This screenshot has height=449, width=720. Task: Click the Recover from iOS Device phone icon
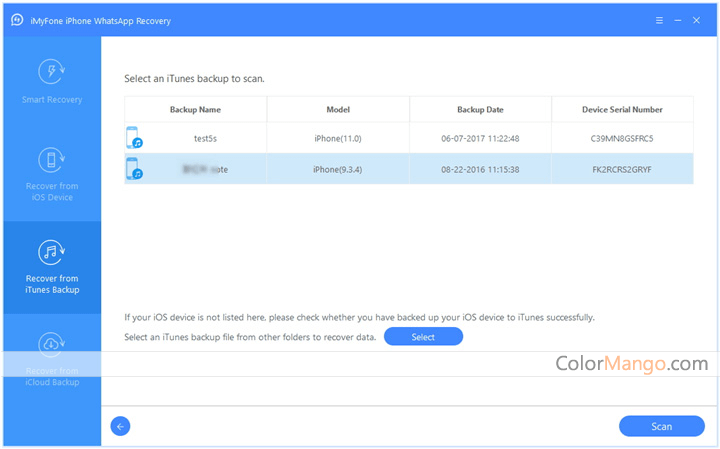coord(51,160)
